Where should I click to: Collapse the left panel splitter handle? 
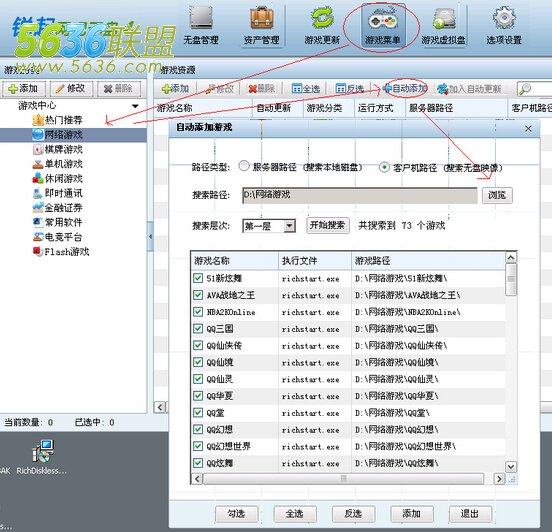point(150,237)
